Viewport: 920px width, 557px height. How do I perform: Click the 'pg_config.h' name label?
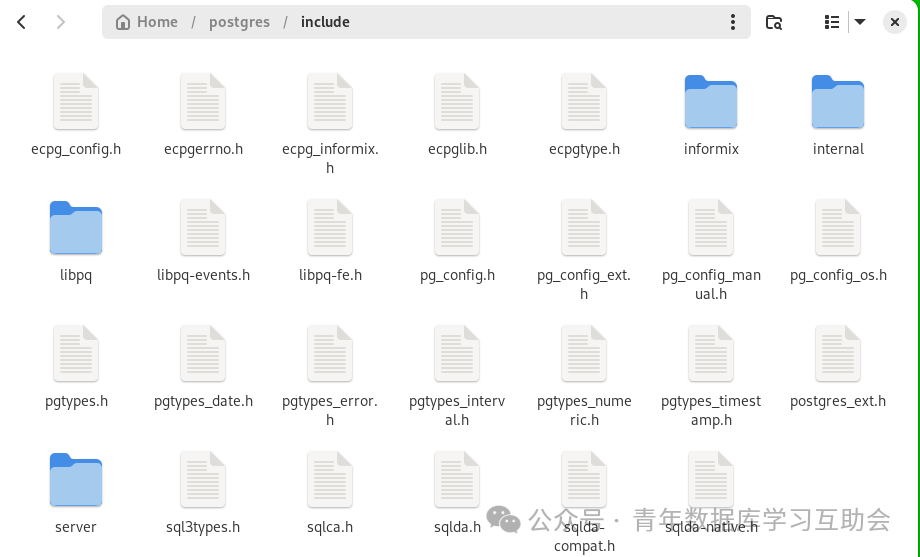(457, 275)
